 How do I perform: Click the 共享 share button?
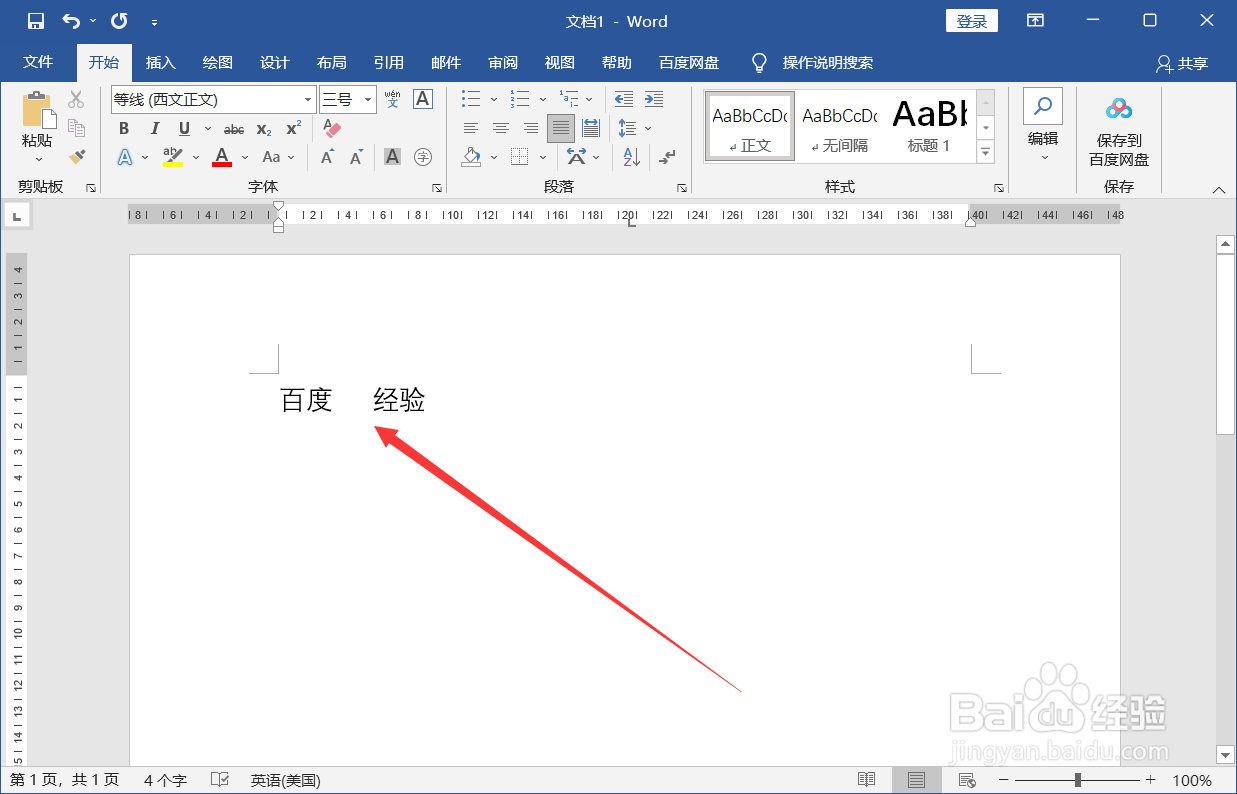[x=1182, y=63]
